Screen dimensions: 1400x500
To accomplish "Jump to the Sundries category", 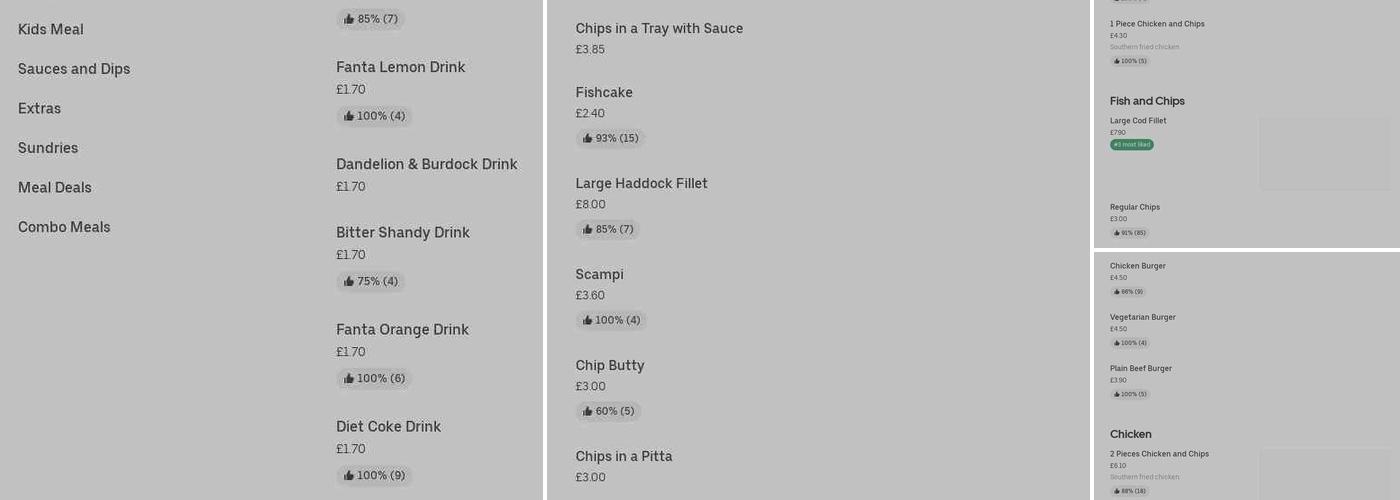I will [x=48, y=148].
